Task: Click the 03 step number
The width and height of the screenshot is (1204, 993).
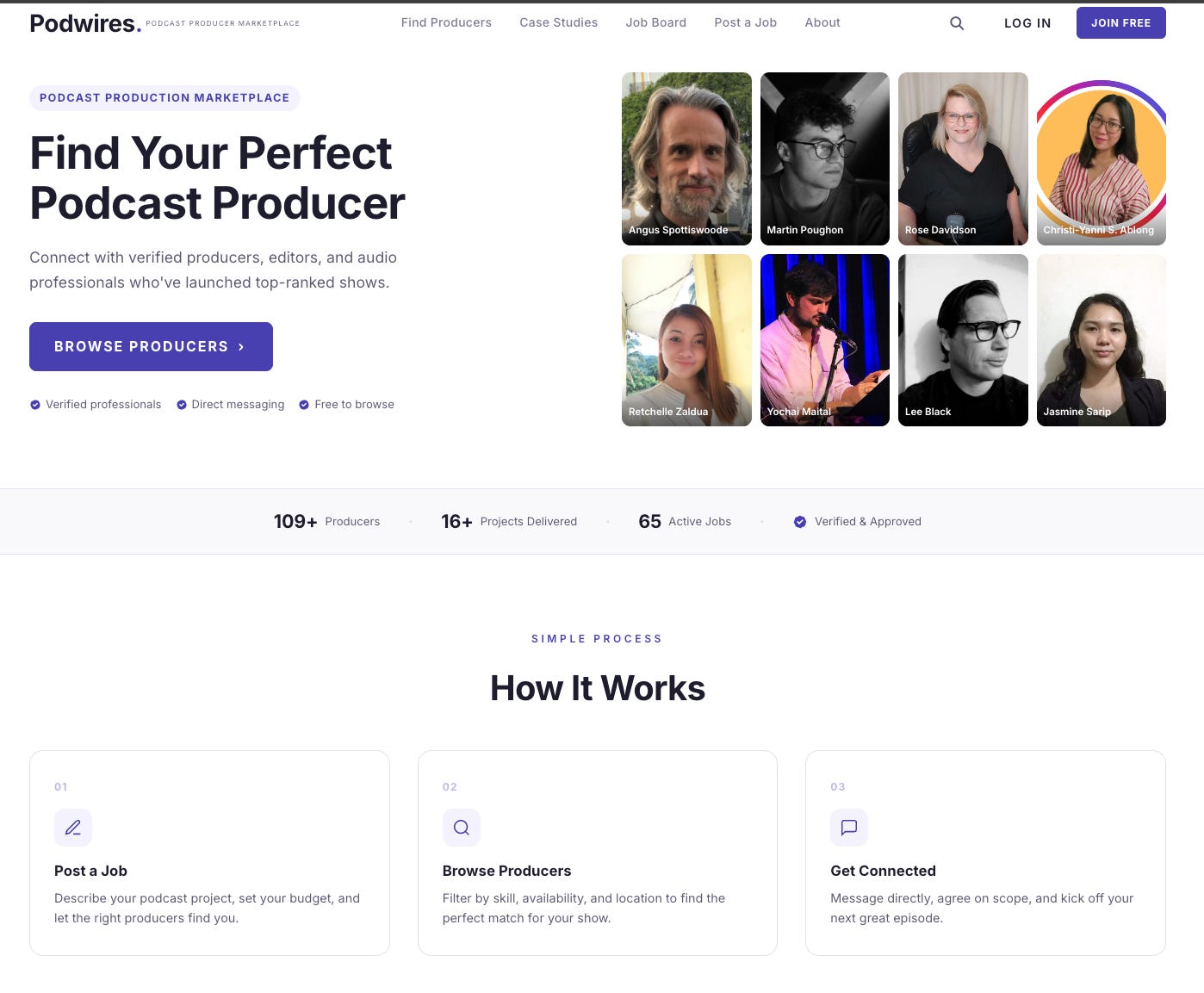Action: tap(838, 787)
